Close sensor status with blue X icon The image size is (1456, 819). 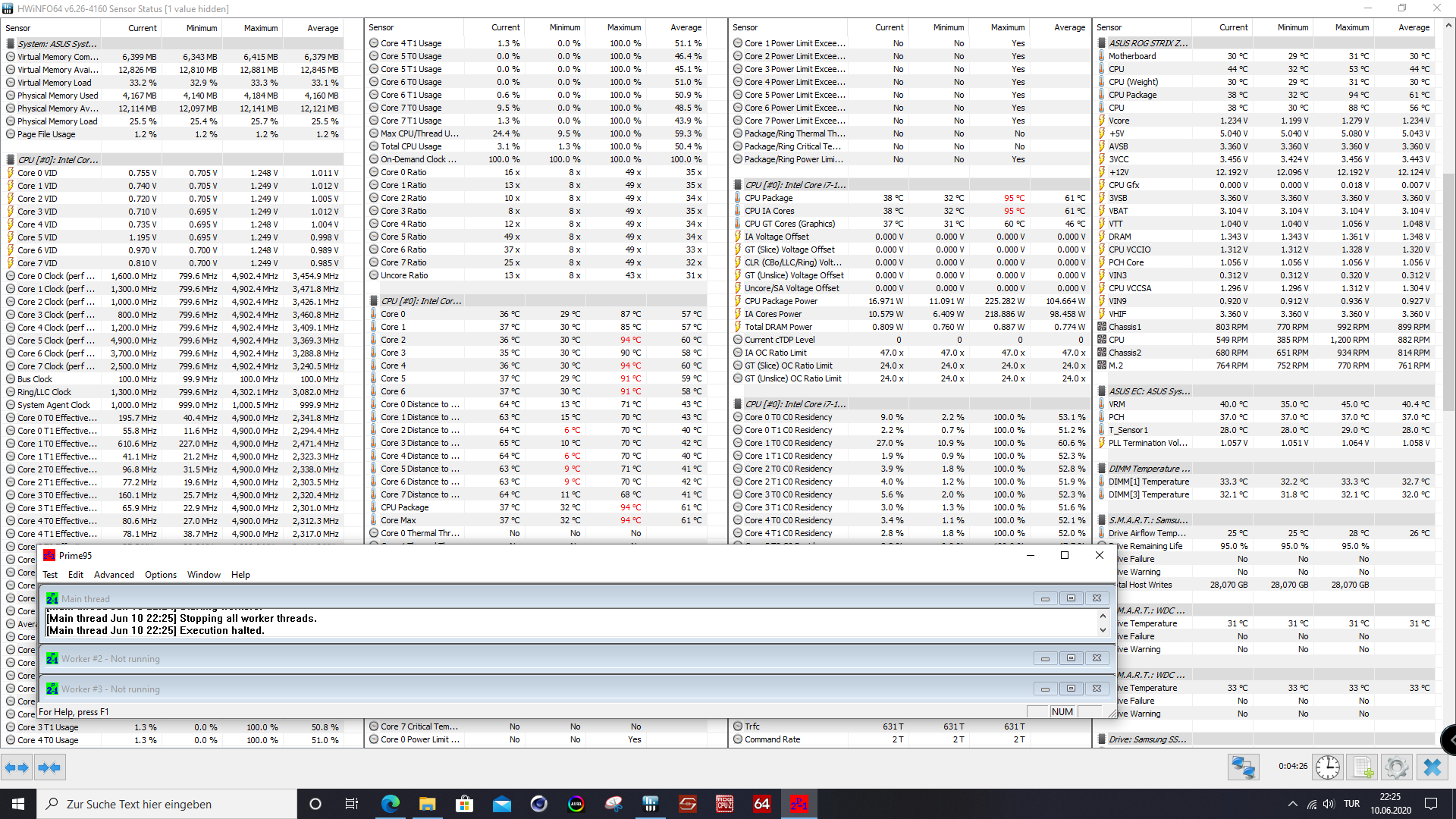1432,767
